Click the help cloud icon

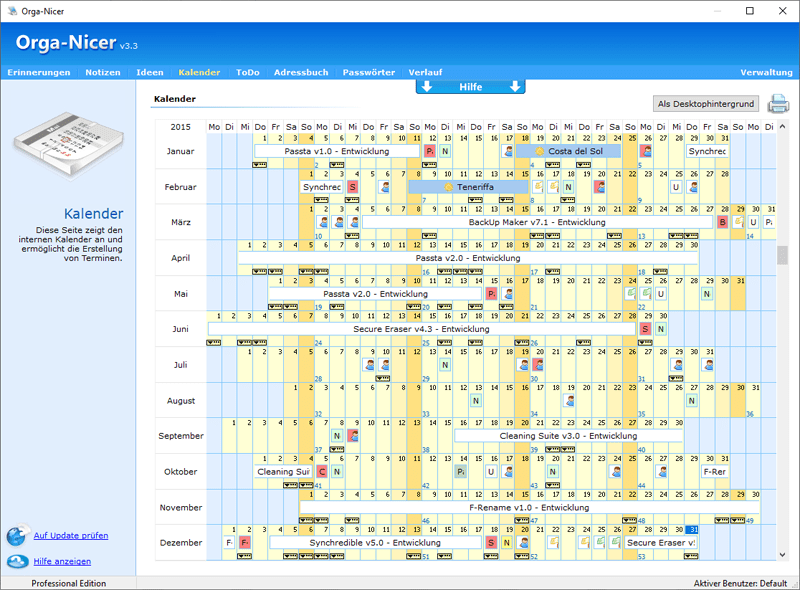click(18, 561)
